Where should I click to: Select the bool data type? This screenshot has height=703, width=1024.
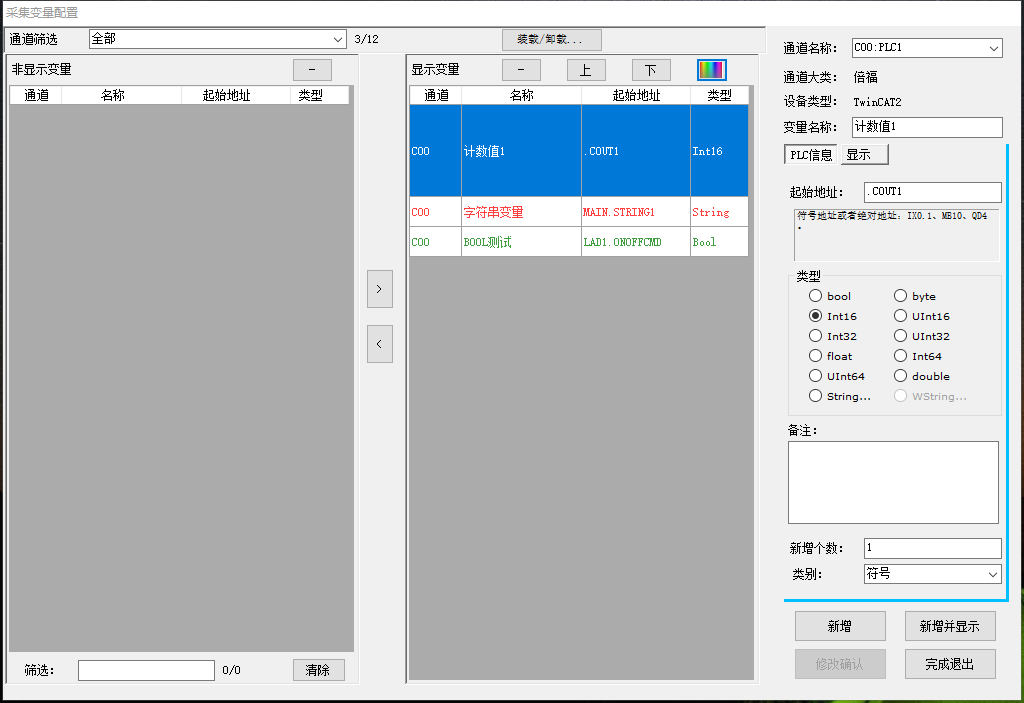click(x=815, y=296)
